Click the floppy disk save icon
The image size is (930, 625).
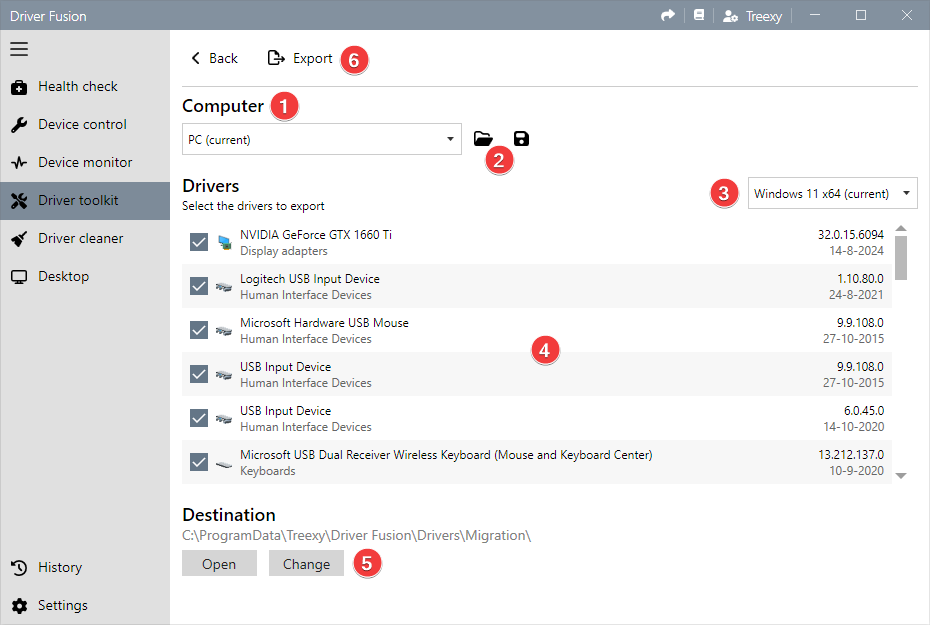[x=521, y=139]
